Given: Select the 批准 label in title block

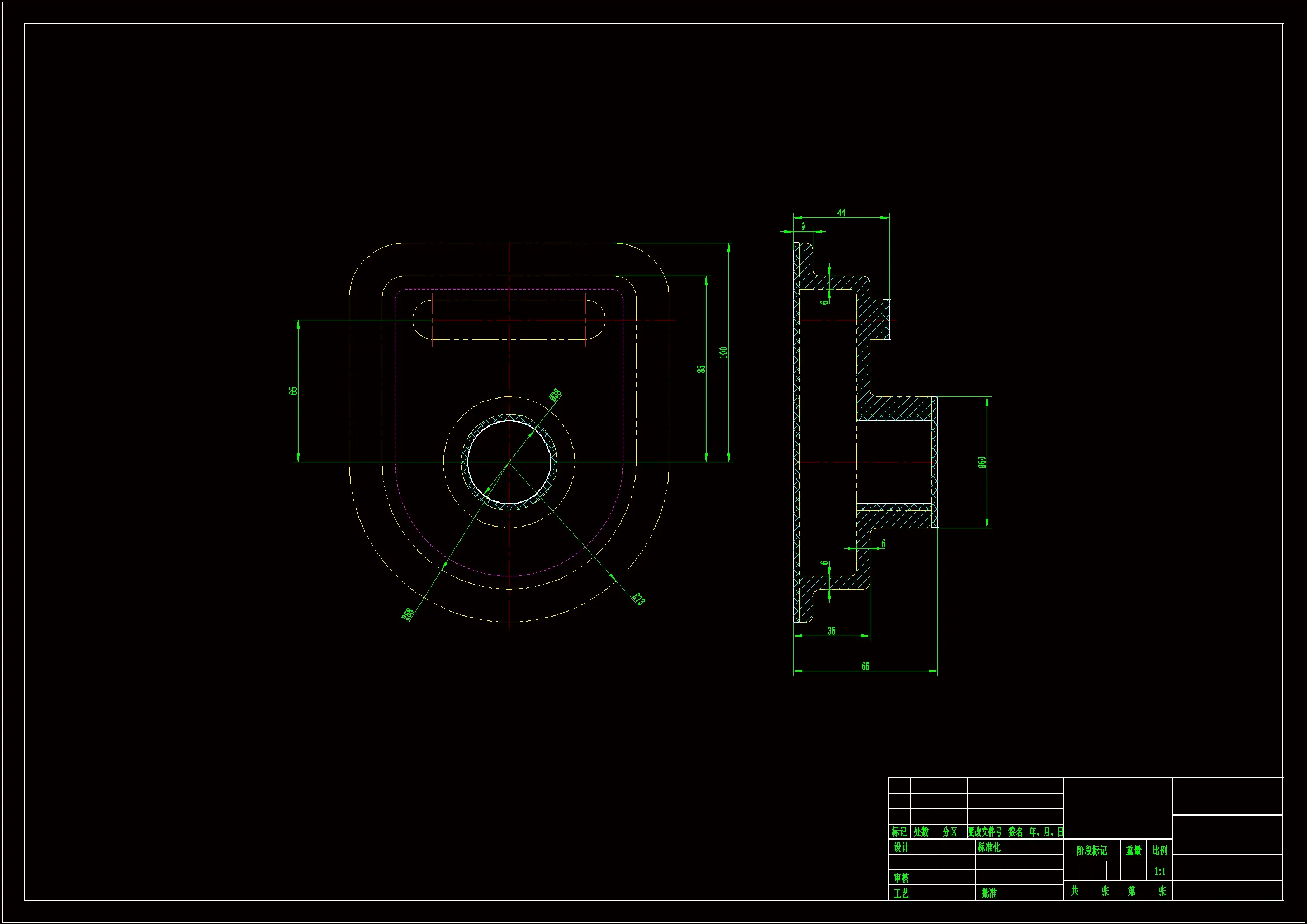Looking at the screenshot, I should pyautogui.click(x=989, y=893).
